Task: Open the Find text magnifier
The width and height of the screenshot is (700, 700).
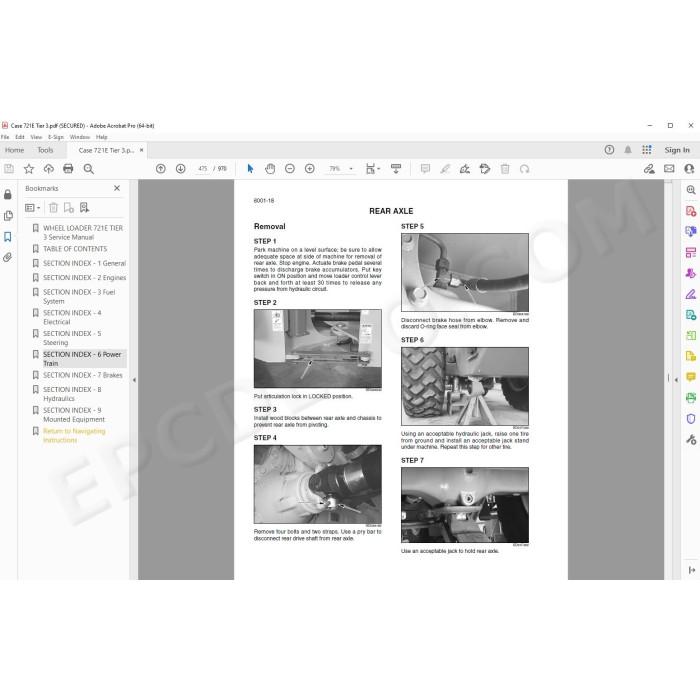Action: (x=88, y=169)
